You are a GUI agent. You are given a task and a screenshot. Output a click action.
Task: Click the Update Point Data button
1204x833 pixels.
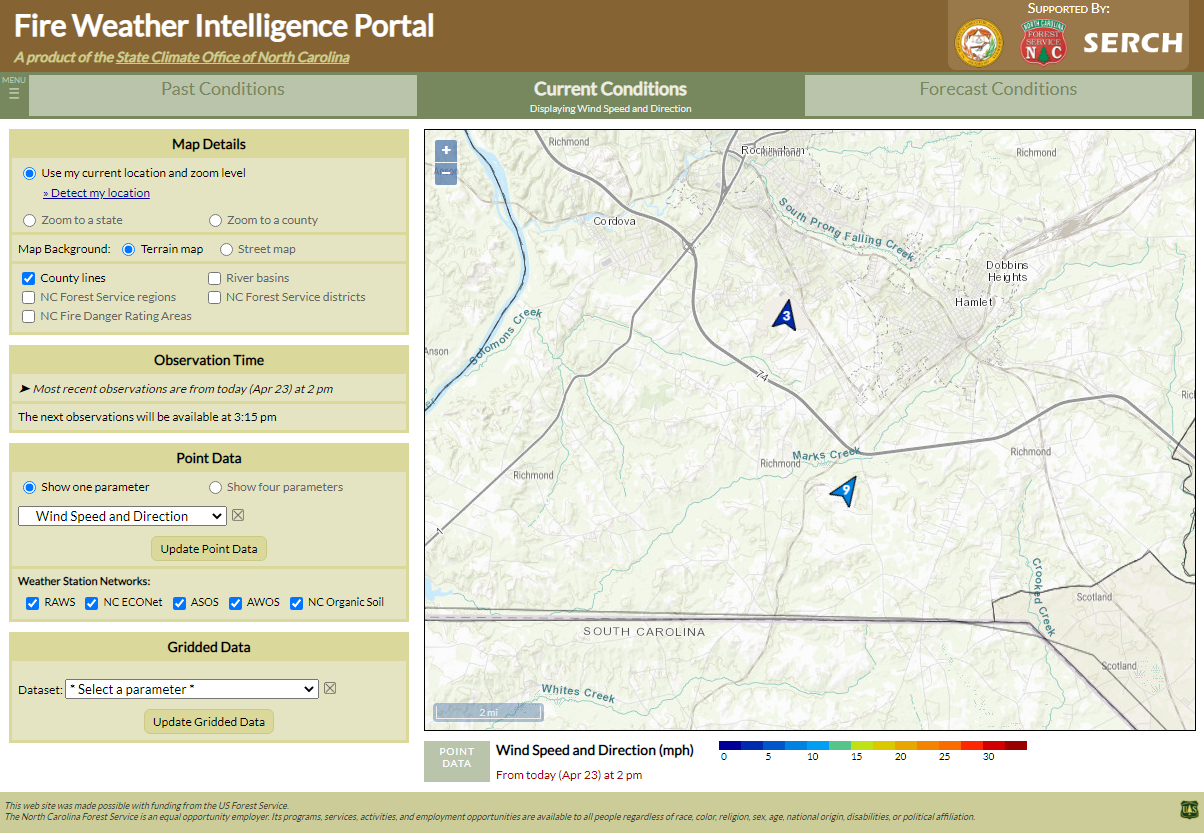coord(208,548)
